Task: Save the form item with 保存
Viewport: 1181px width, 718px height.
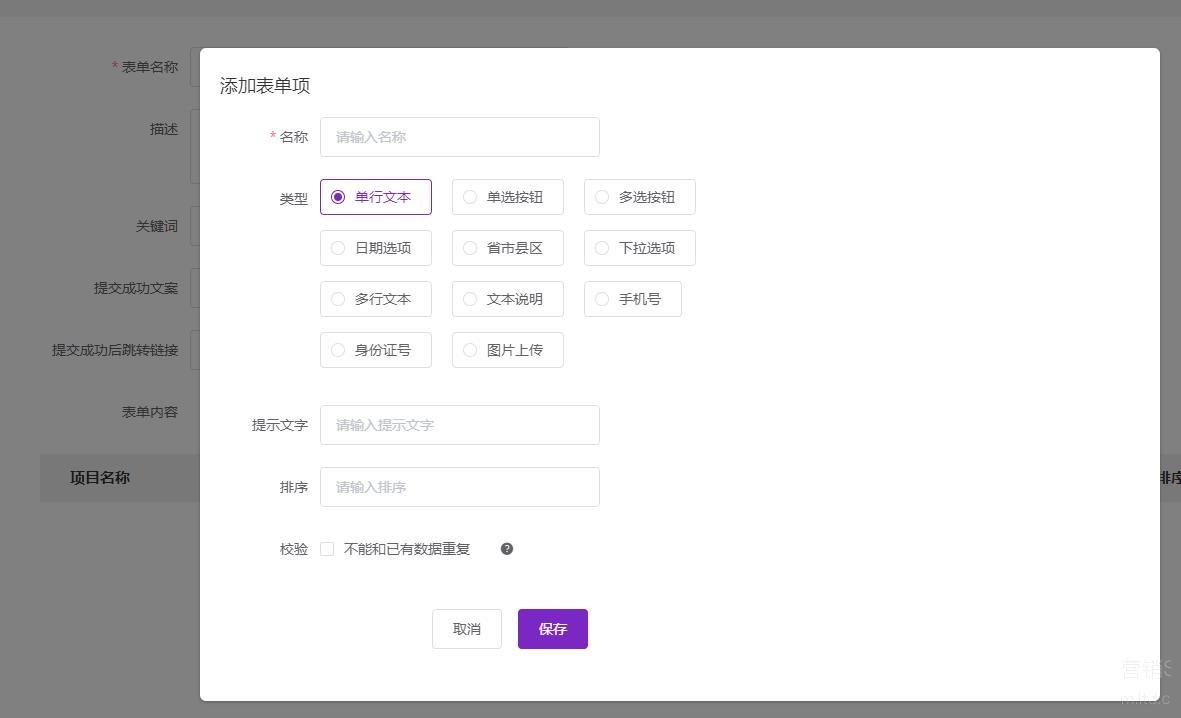Action: point(553,629)
